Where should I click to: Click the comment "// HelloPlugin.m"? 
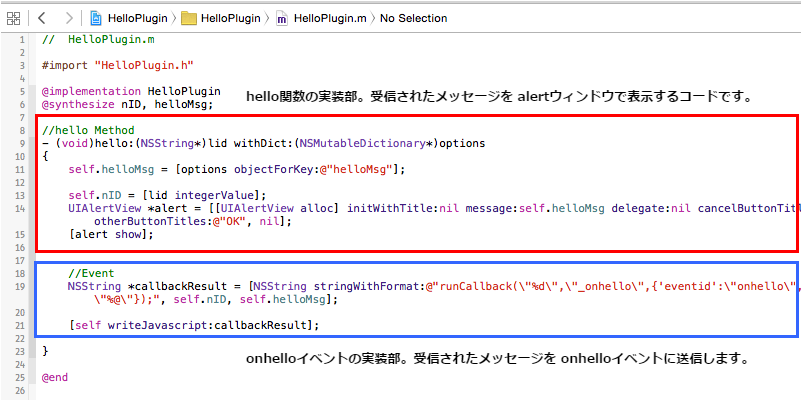(99, 39)
